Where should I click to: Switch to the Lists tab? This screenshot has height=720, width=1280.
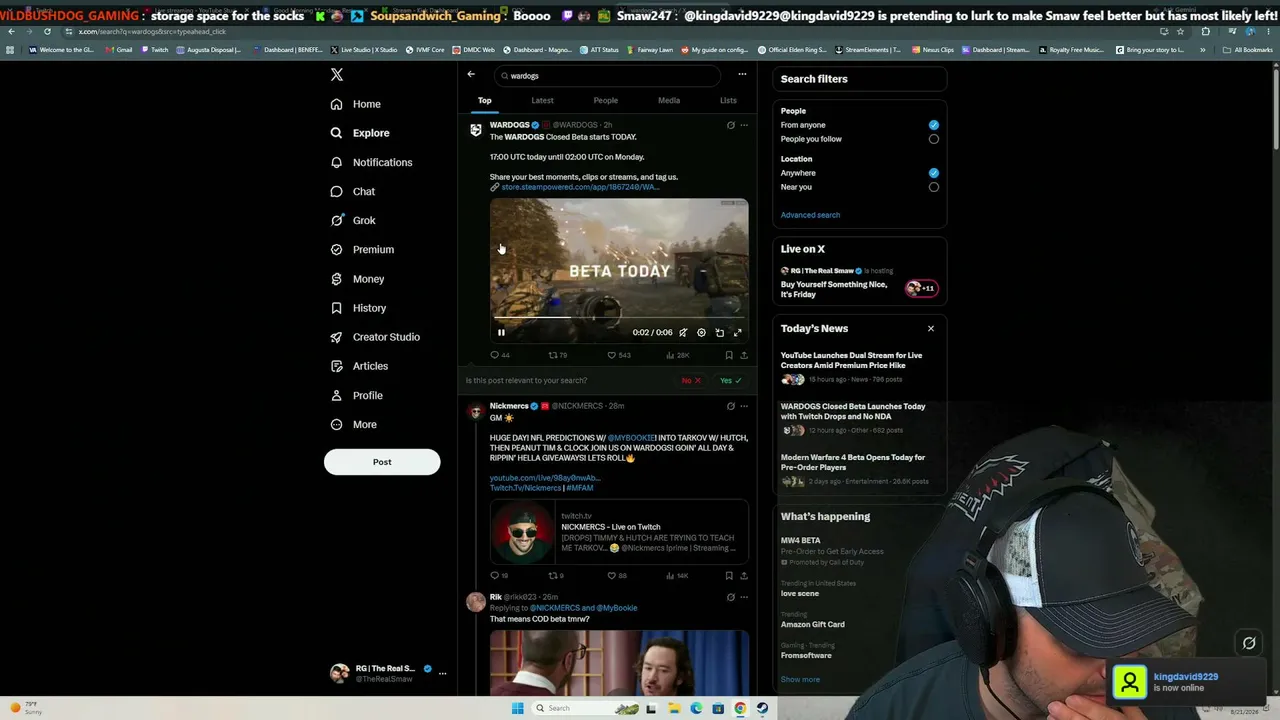tap(728, 100)
